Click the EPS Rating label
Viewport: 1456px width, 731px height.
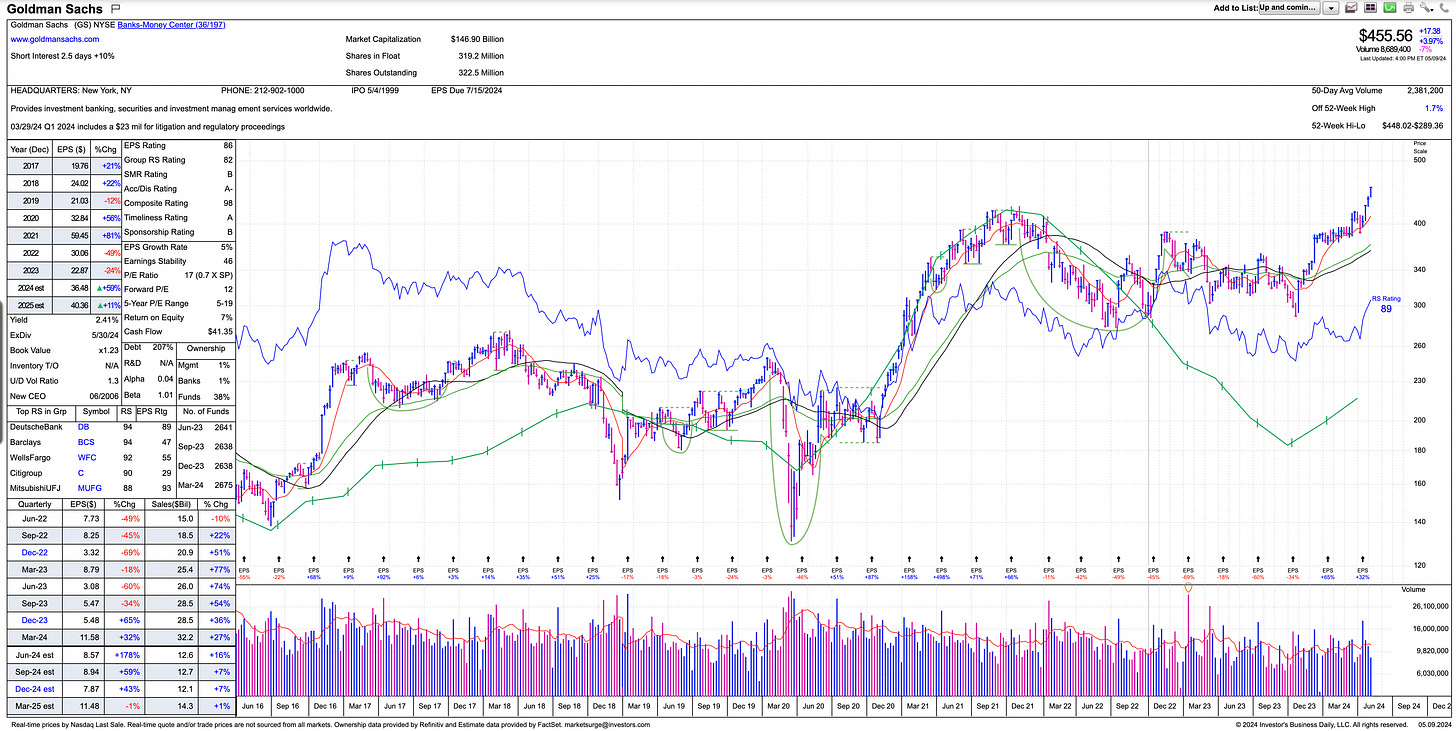145,146
